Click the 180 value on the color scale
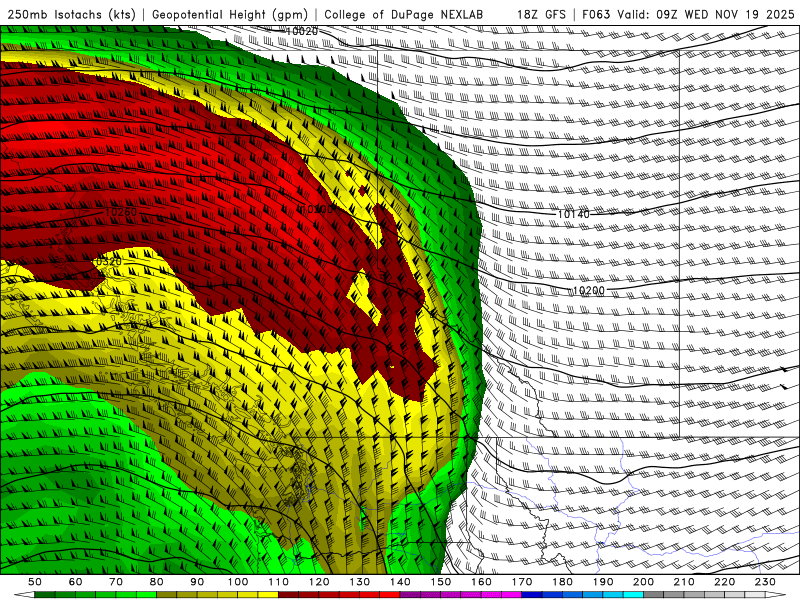 [562, 582]
